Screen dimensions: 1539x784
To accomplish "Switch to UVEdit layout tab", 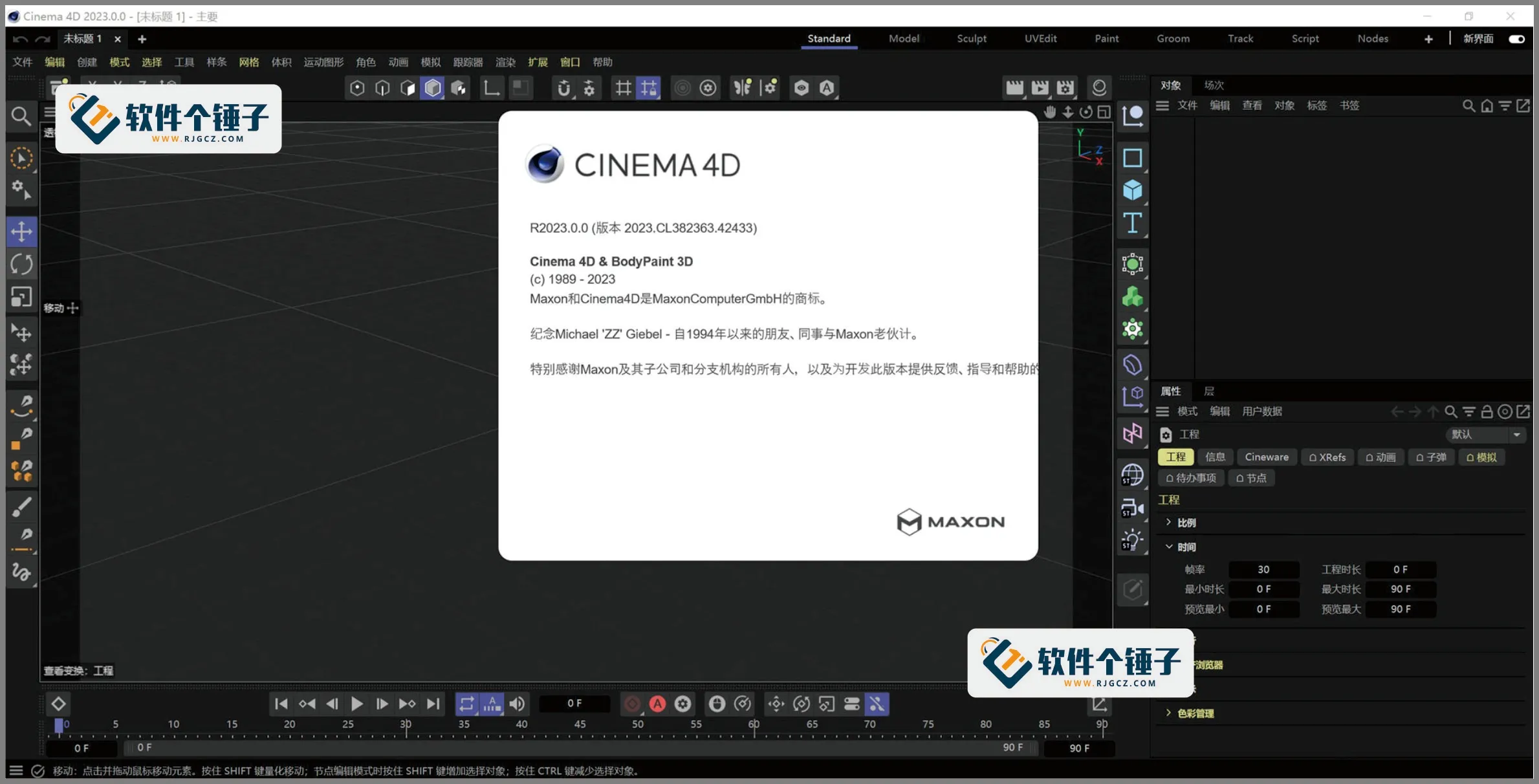I will coord(1040,39).
